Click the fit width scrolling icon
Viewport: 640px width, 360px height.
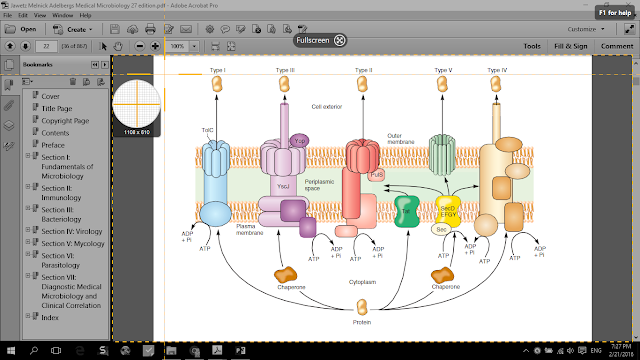click(x=215, y=46)
